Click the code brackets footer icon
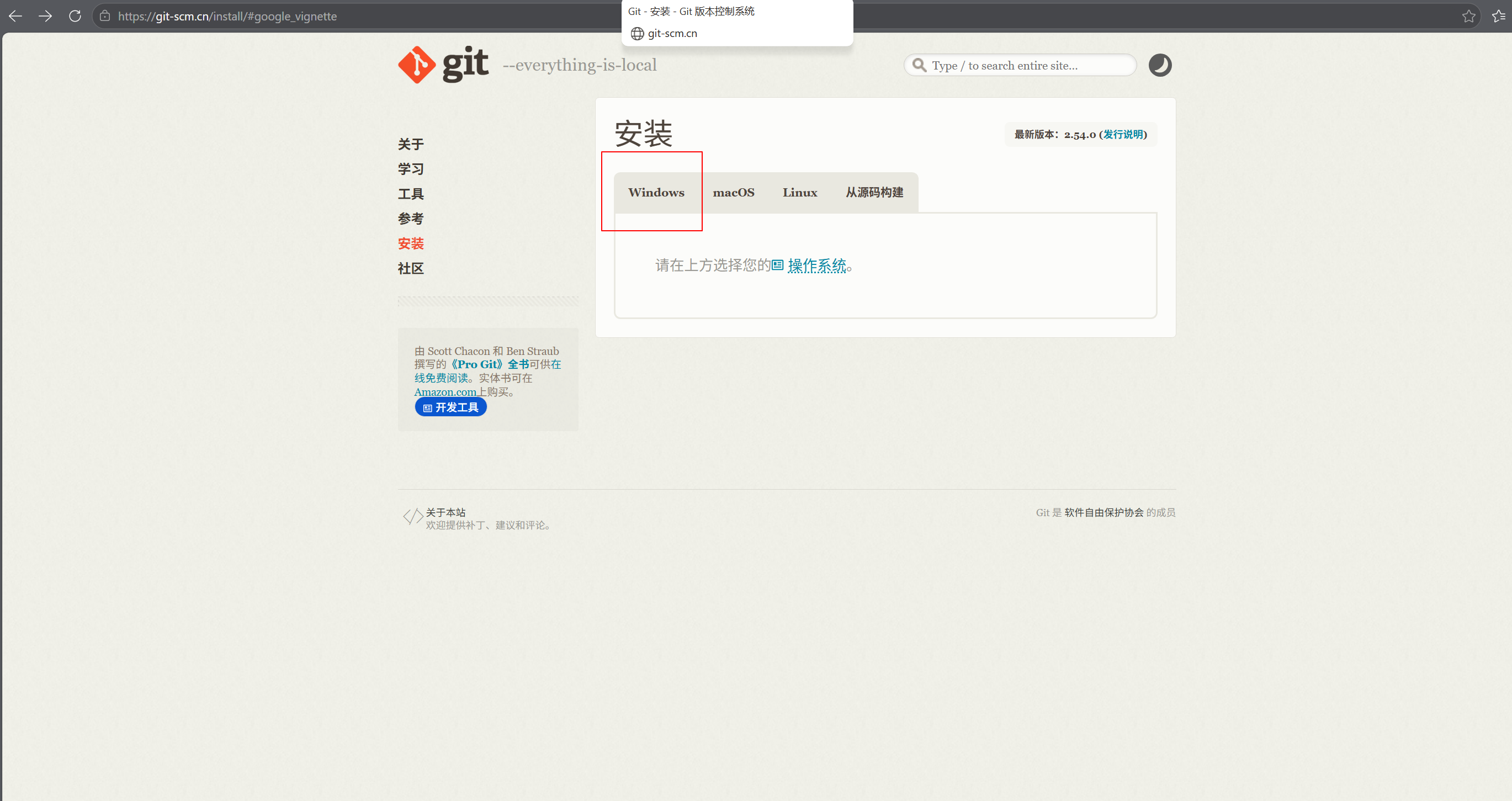 click(x=412, y=516)
